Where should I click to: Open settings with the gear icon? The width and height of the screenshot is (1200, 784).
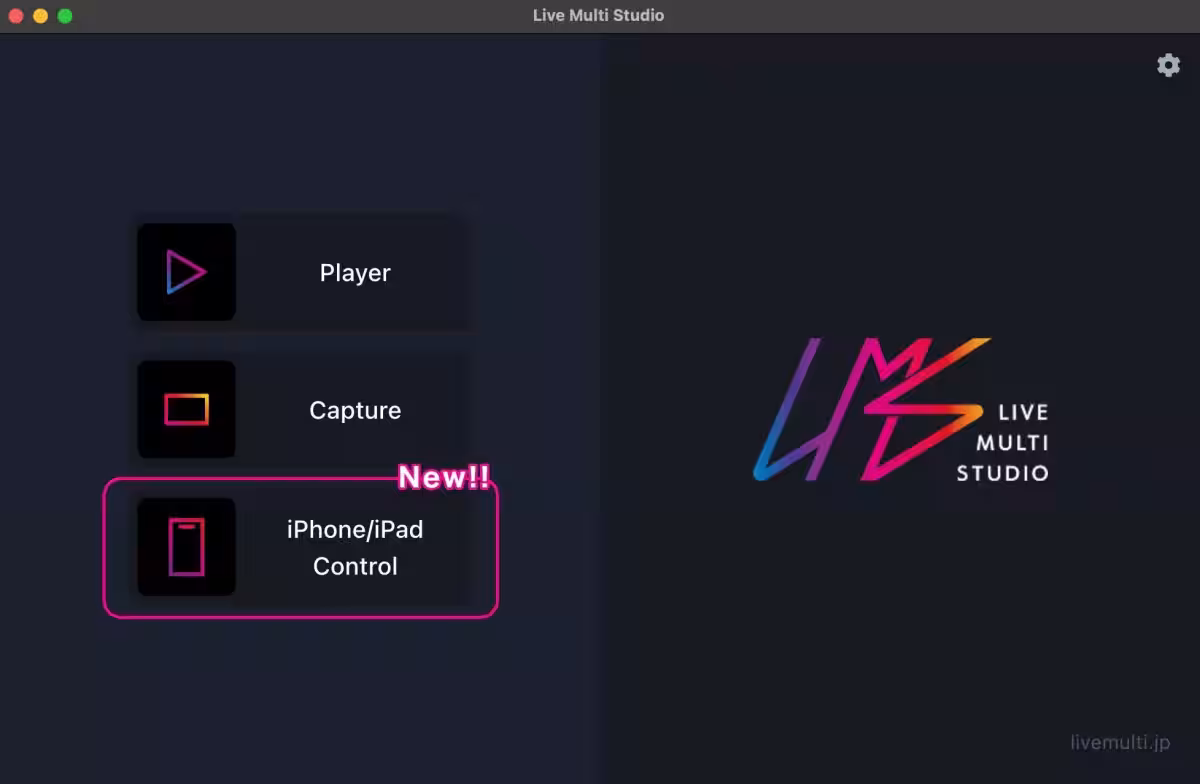(x=1168, y=65)
